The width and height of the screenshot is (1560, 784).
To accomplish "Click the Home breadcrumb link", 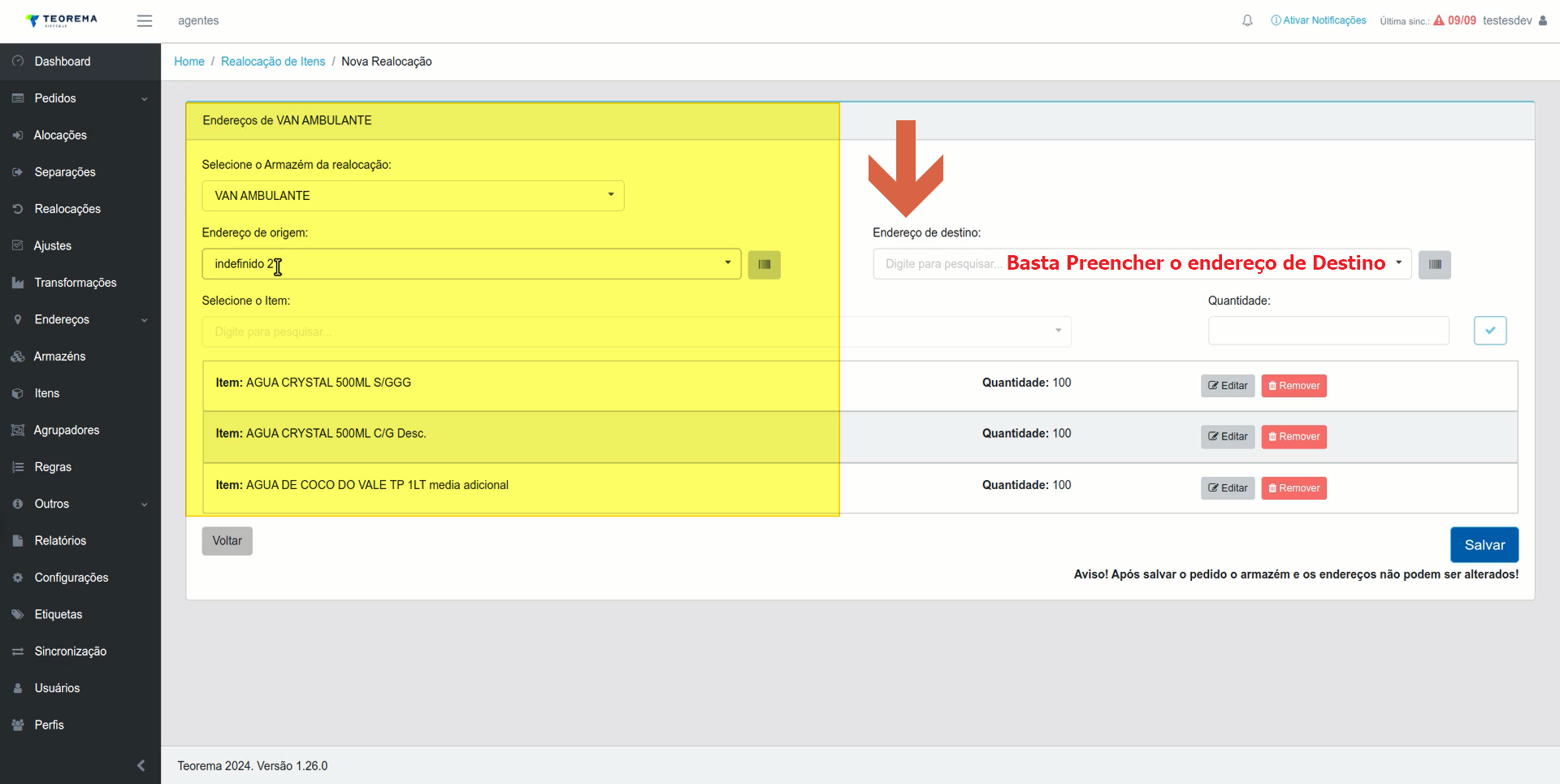I will (x=189, y=62).
